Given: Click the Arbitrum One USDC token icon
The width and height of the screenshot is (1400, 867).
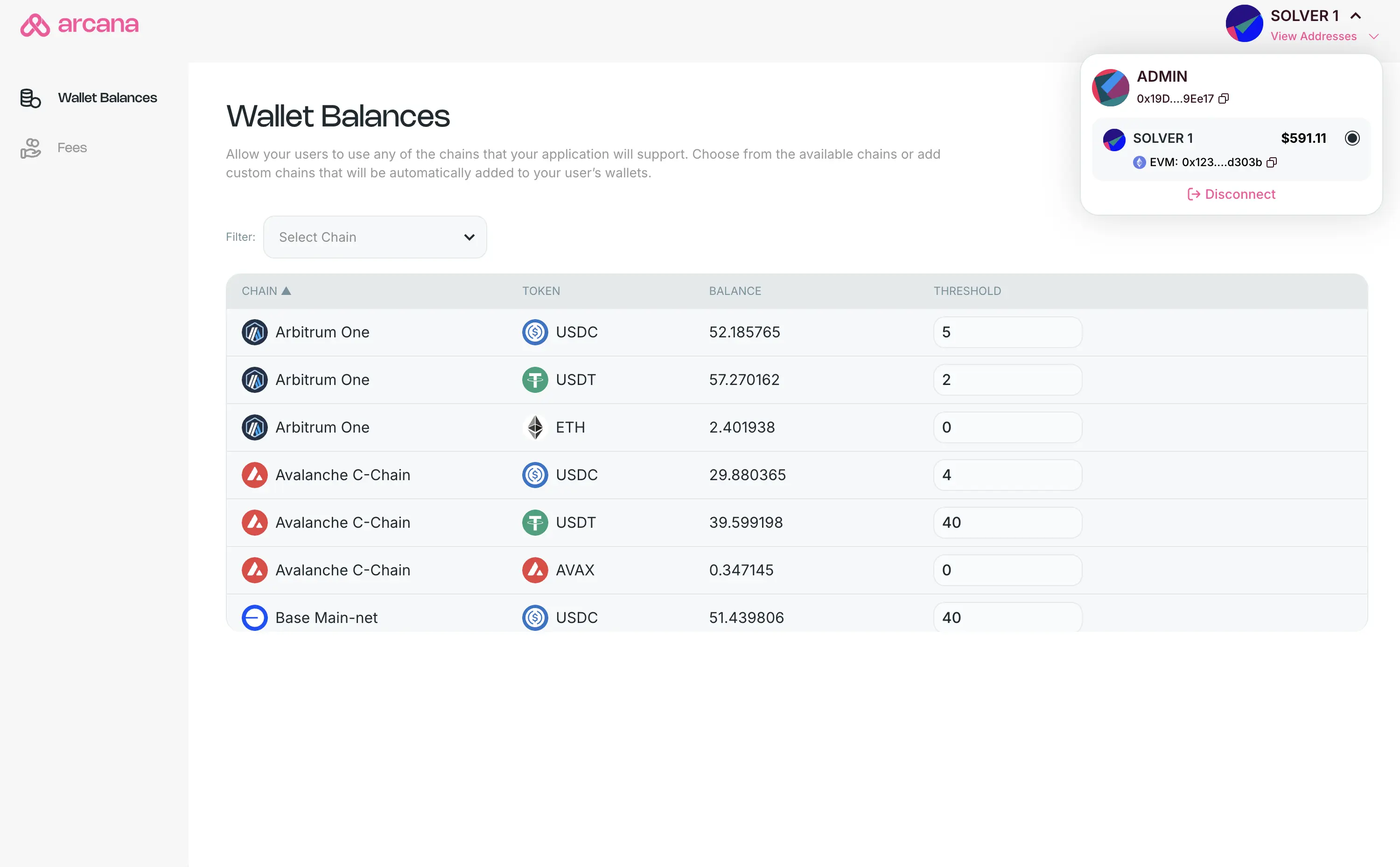Looking at the screenshot, I should [535, 332].
